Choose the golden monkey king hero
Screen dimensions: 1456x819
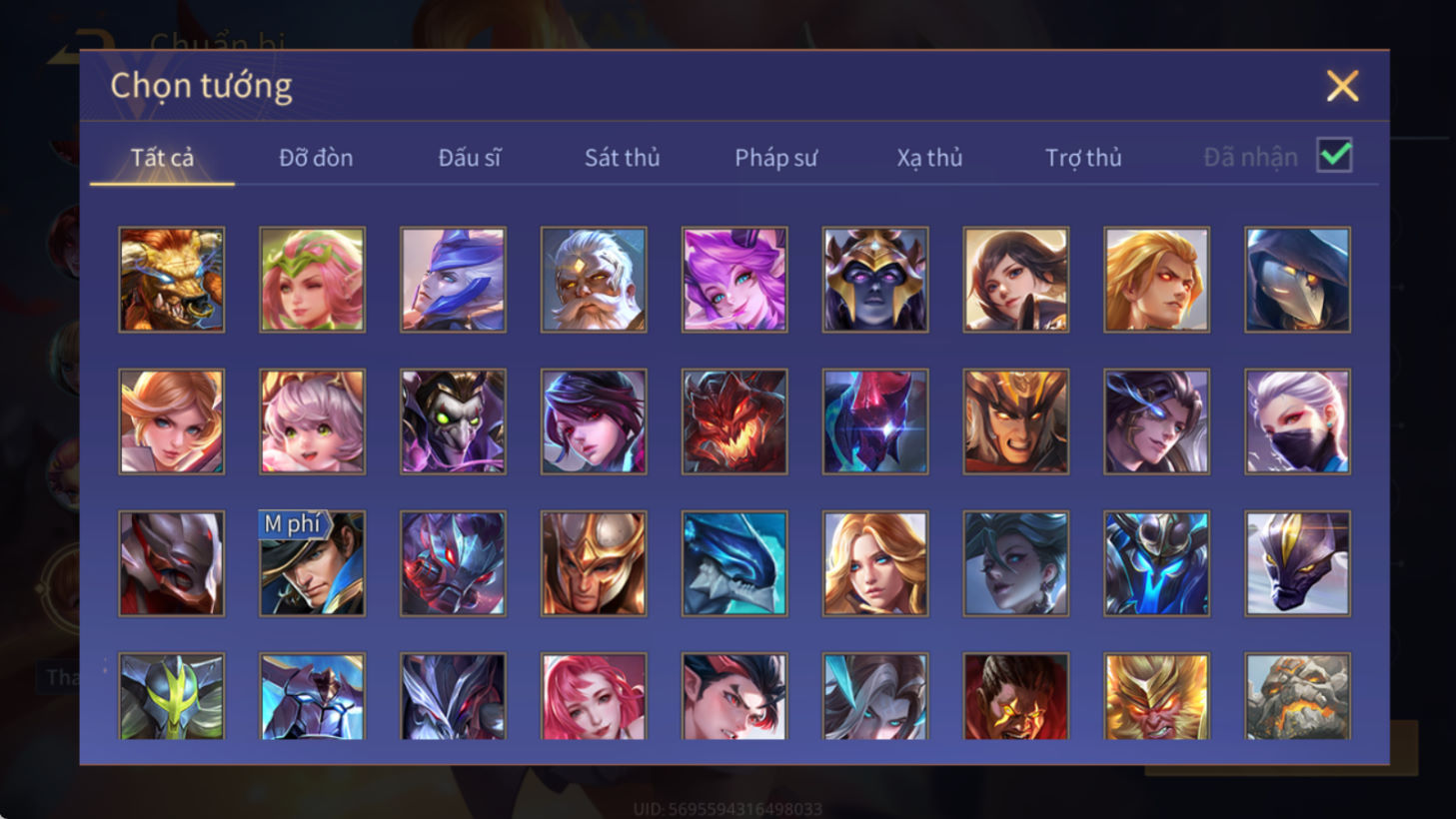tap(1156, 696)
